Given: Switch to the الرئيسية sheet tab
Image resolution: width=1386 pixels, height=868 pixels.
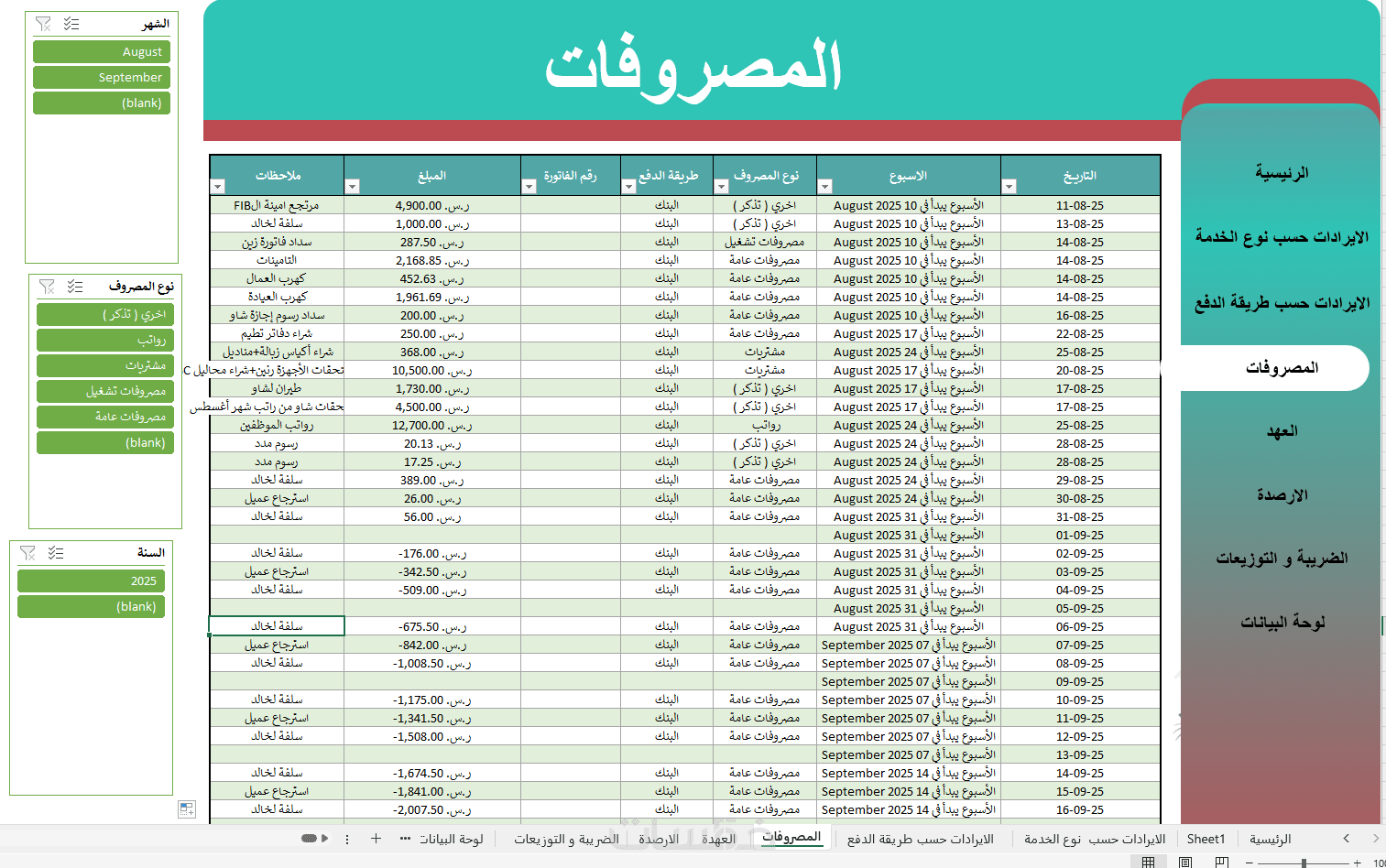Looking at the screenshot, I should click(1271, 839).
